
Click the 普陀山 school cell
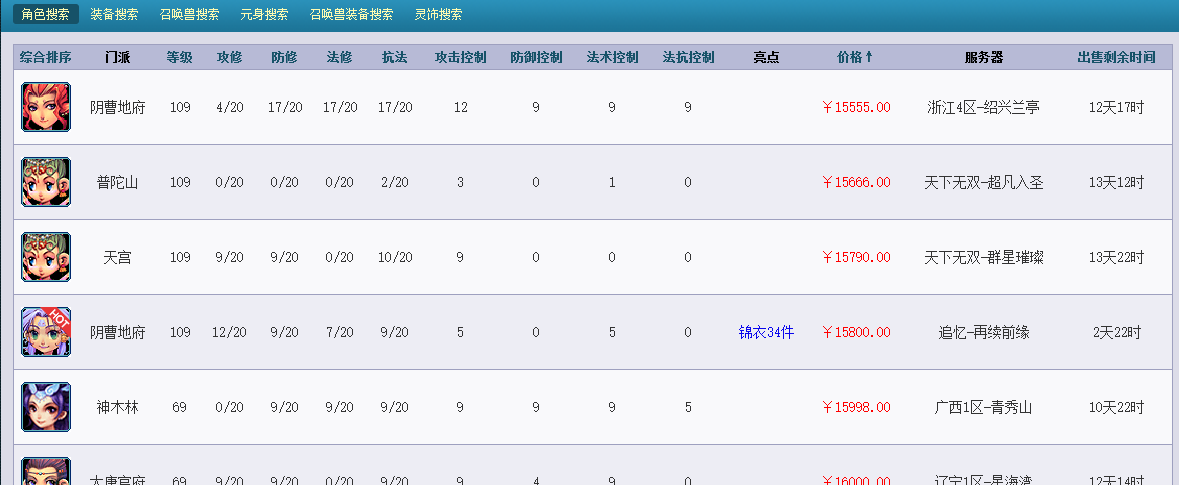point(117,183)
